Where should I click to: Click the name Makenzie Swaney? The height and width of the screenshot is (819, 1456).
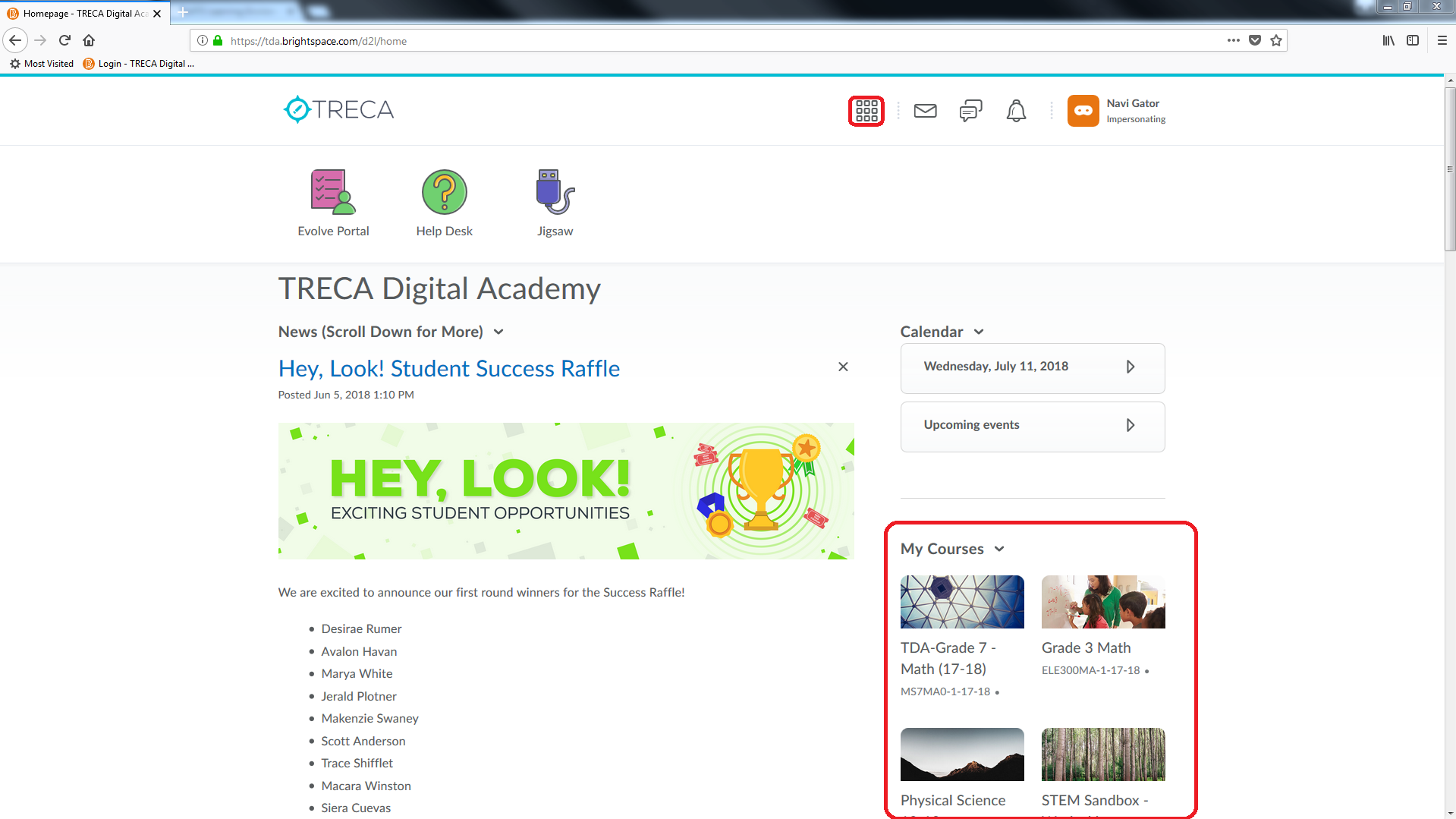(370, 718)
